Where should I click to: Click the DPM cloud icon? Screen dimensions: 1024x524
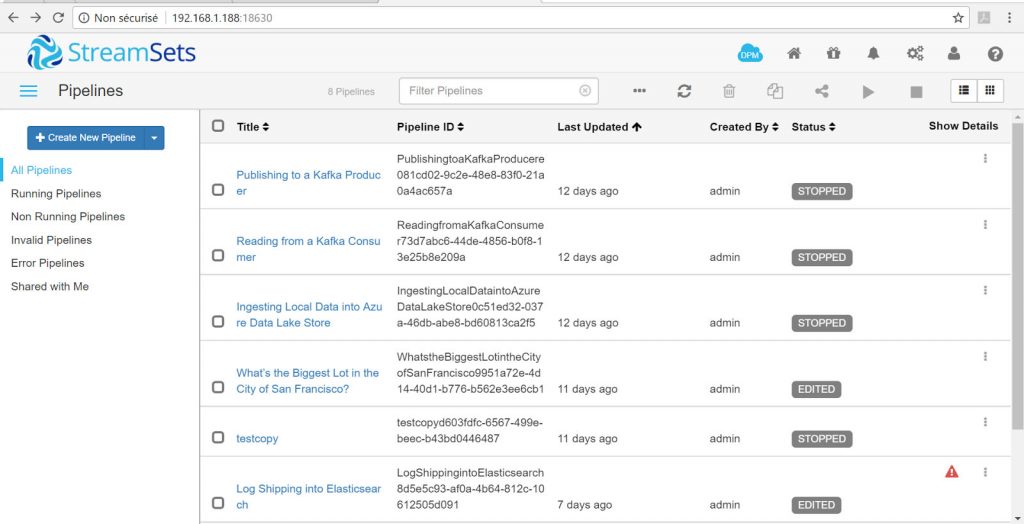(750, 53)
